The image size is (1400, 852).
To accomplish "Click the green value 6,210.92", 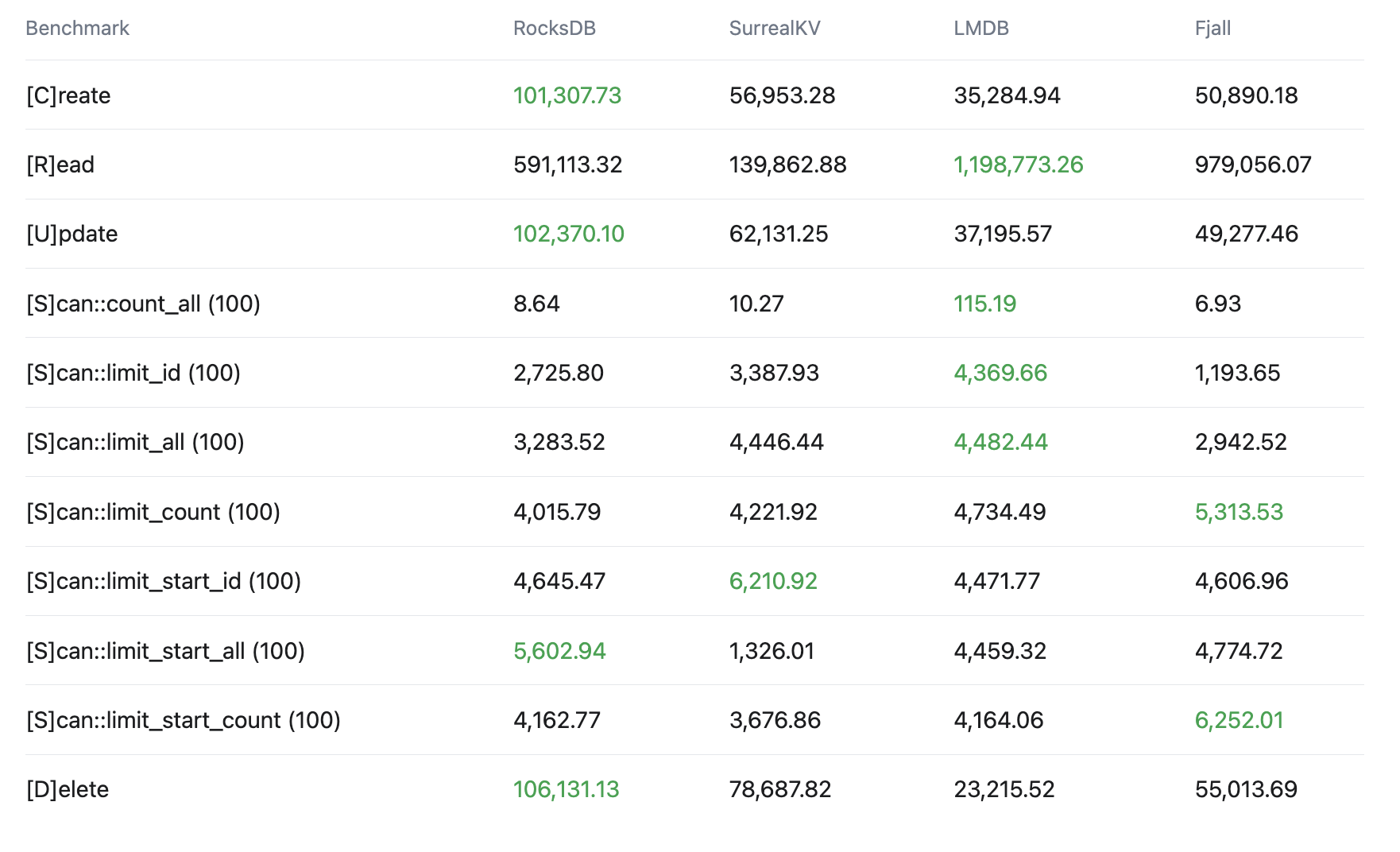I will click(773, 581).
